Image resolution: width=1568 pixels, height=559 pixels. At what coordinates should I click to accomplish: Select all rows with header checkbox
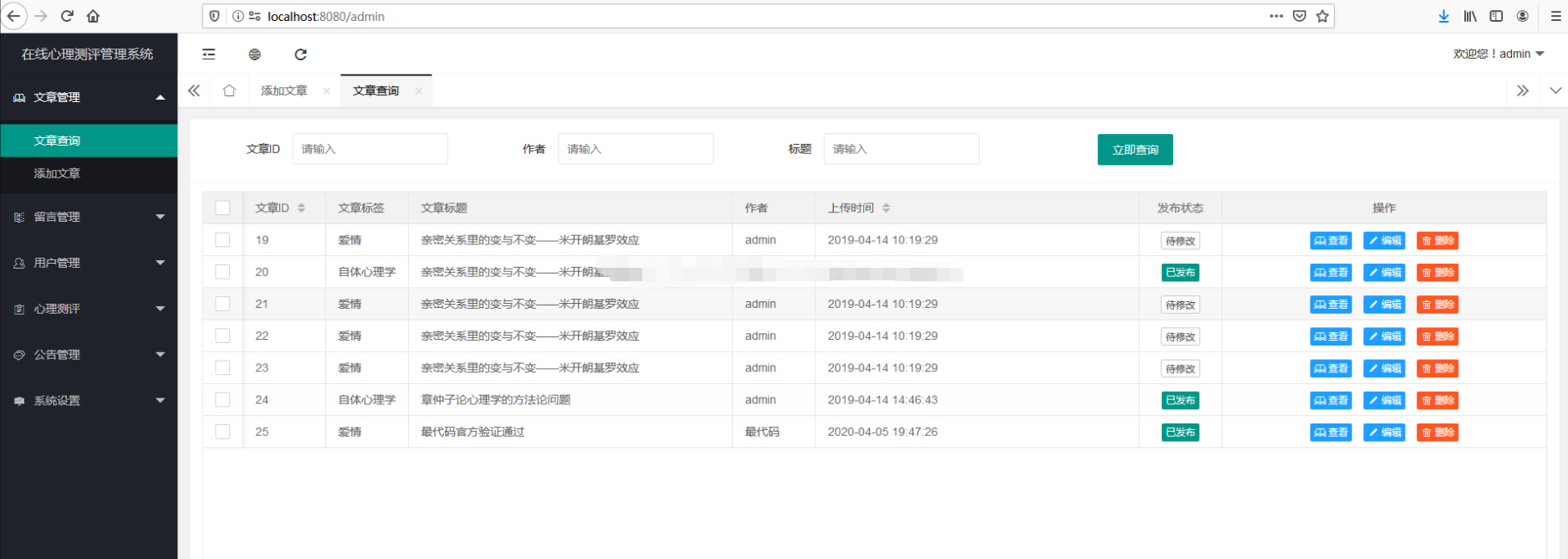pos(222,208)
